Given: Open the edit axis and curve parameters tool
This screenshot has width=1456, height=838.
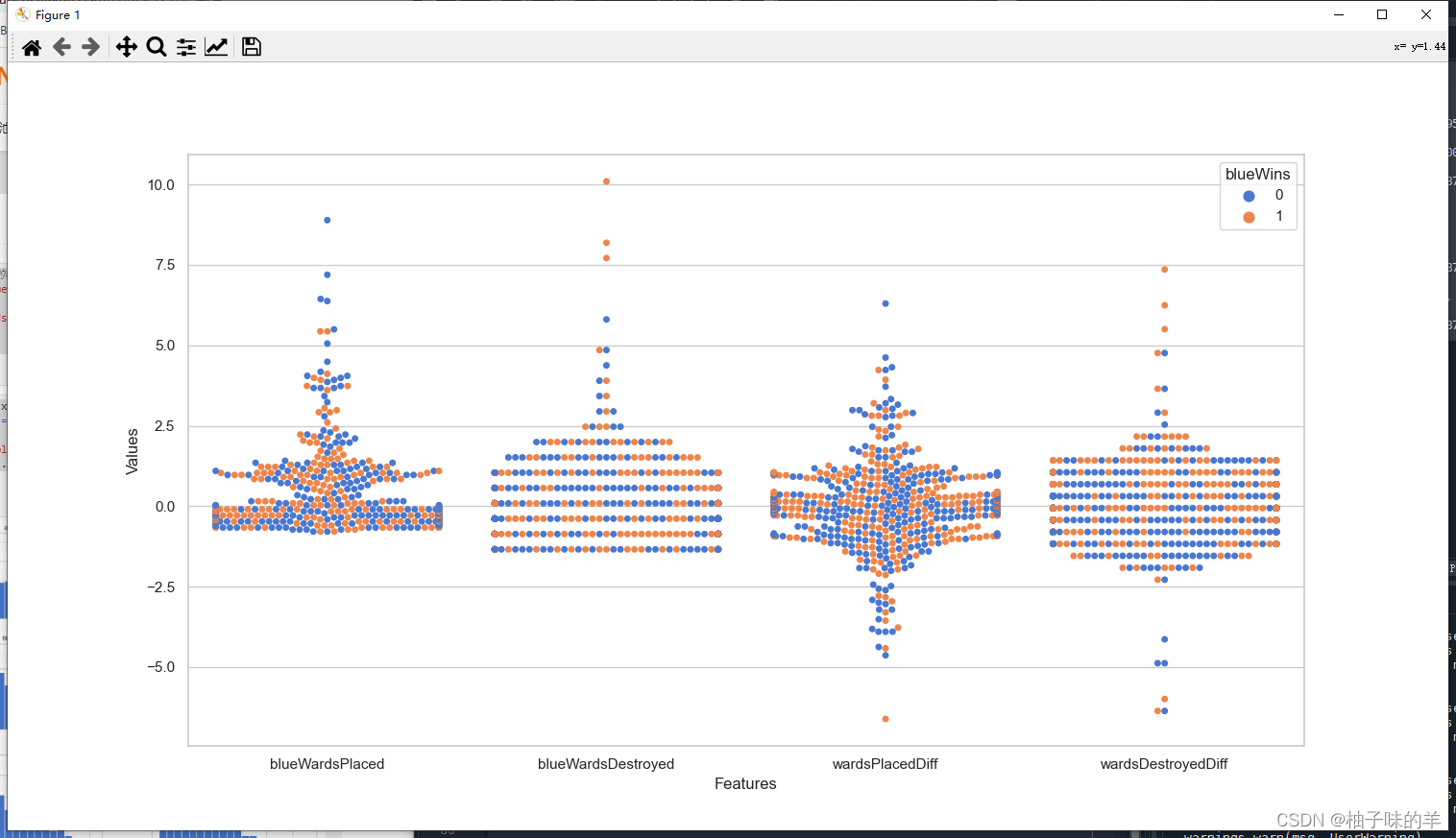Looking at the screenshot, I should tap(216, 47).
